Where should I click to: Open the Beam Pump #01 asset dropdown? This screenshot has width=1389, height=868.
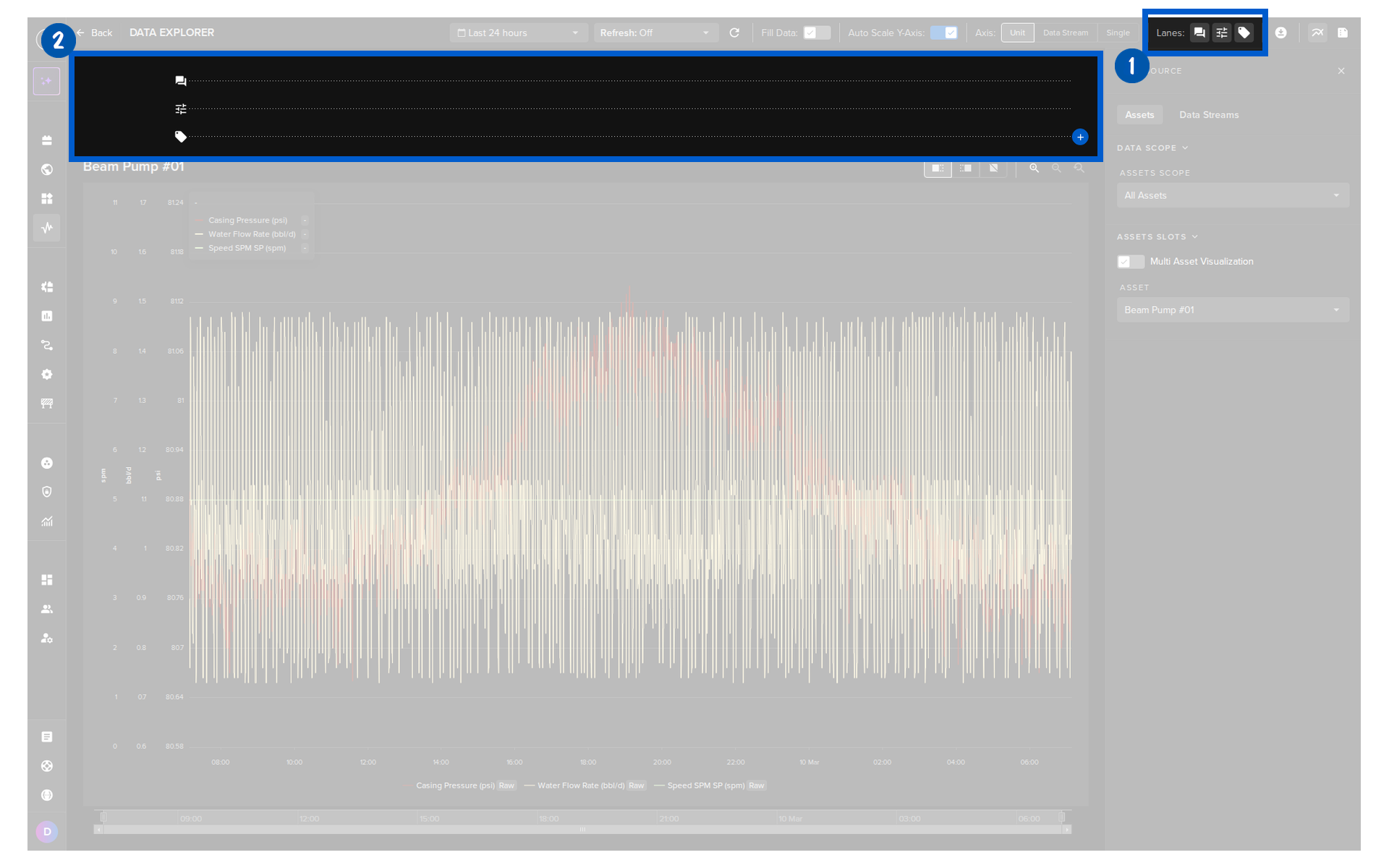[x=1233, y=310]
